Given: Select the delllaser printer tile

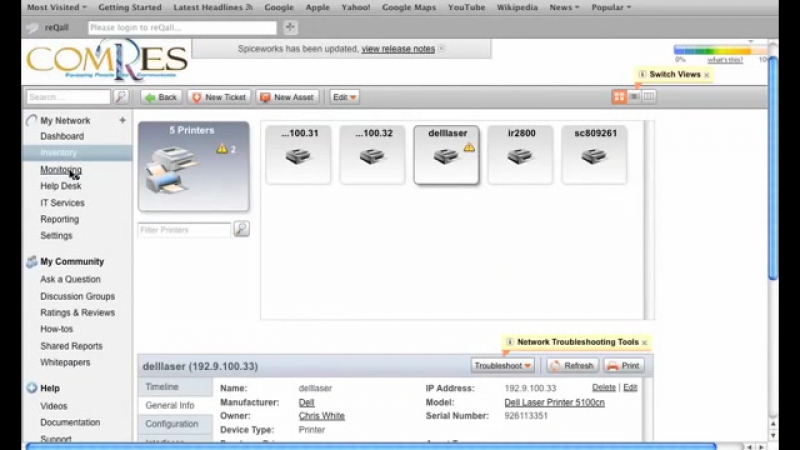Looking at the screenshot, I should click(446, 155).
